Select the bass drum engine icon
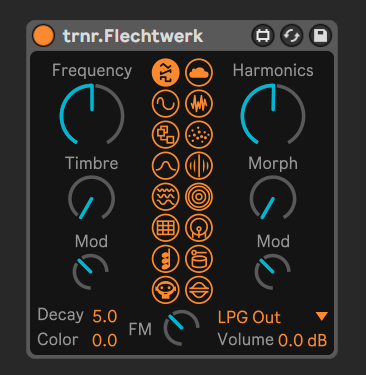 (x=199, y=228)
